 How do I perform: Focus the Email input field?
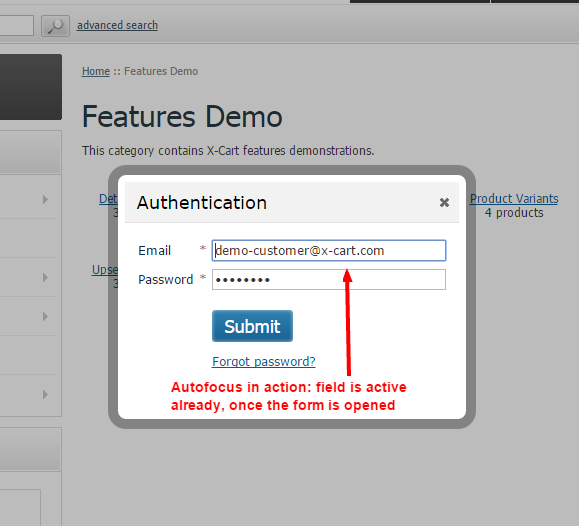329,250
